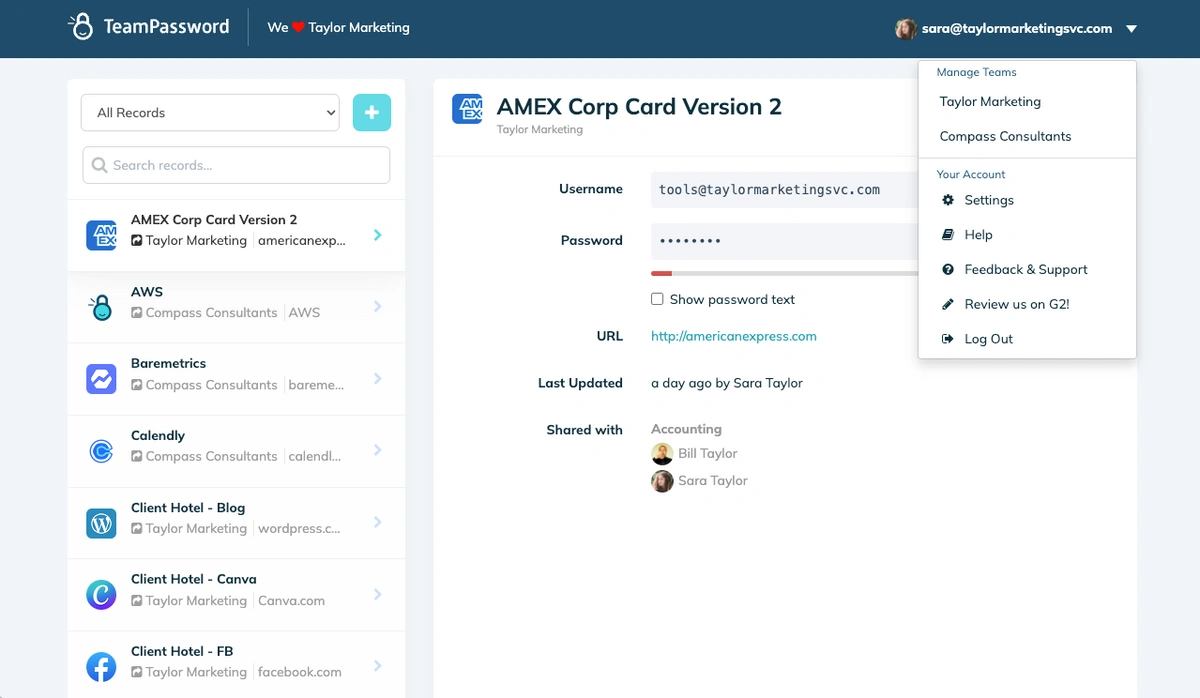
Task: Click the Review pencil icon
Action: click(948, 304)
